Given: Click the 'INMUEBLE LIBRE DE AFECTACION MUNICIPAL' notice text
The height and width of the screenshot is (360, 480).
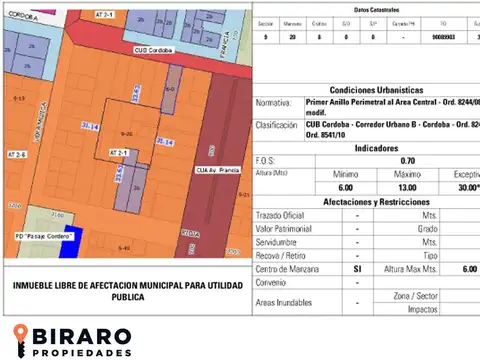Looking at the screenshot, I should click(128, 291).
